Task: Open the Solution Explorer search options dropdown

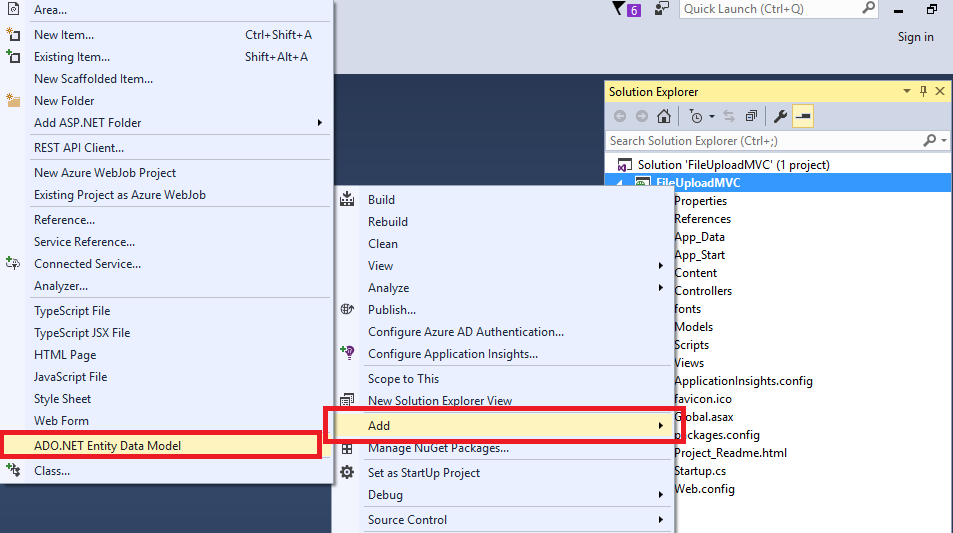Action: (944, 140)
